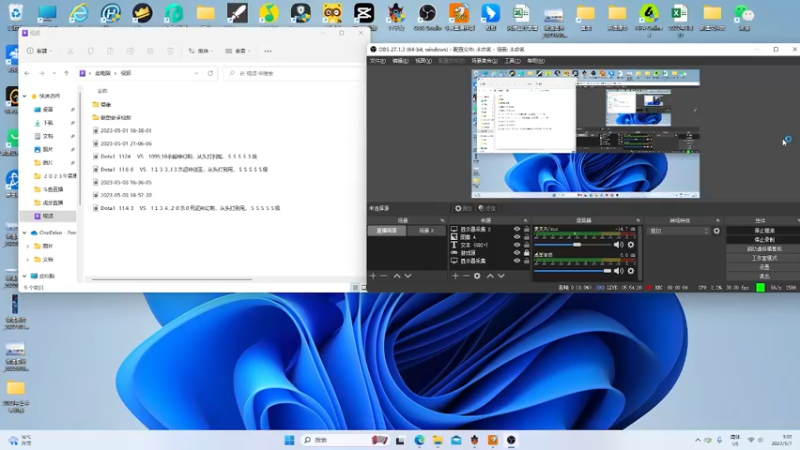This screenshot has height=450, width=800.
Task: Add a new source with the plus icon
Action: click(455, 276)
